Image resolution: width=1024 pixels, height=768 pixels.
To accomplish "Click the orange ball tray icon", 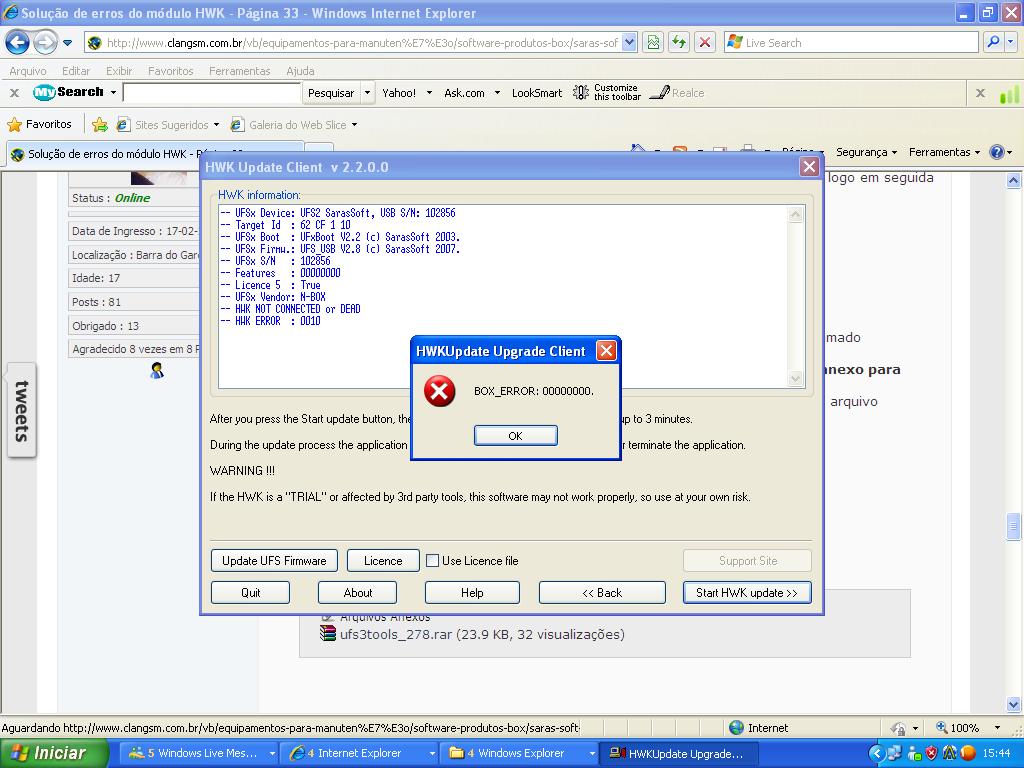I will coord(967,753).
